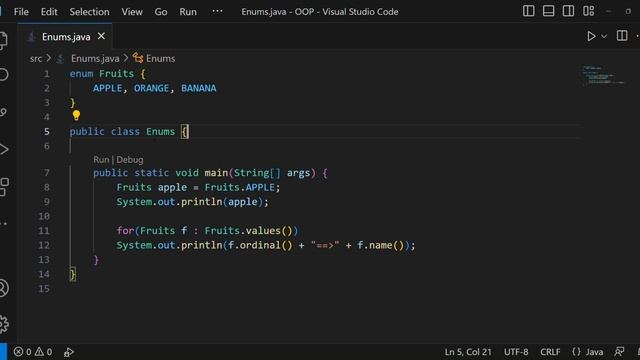Click the lightbulb quick fix icon
The image size is (640, 360).
coord(76,116)
